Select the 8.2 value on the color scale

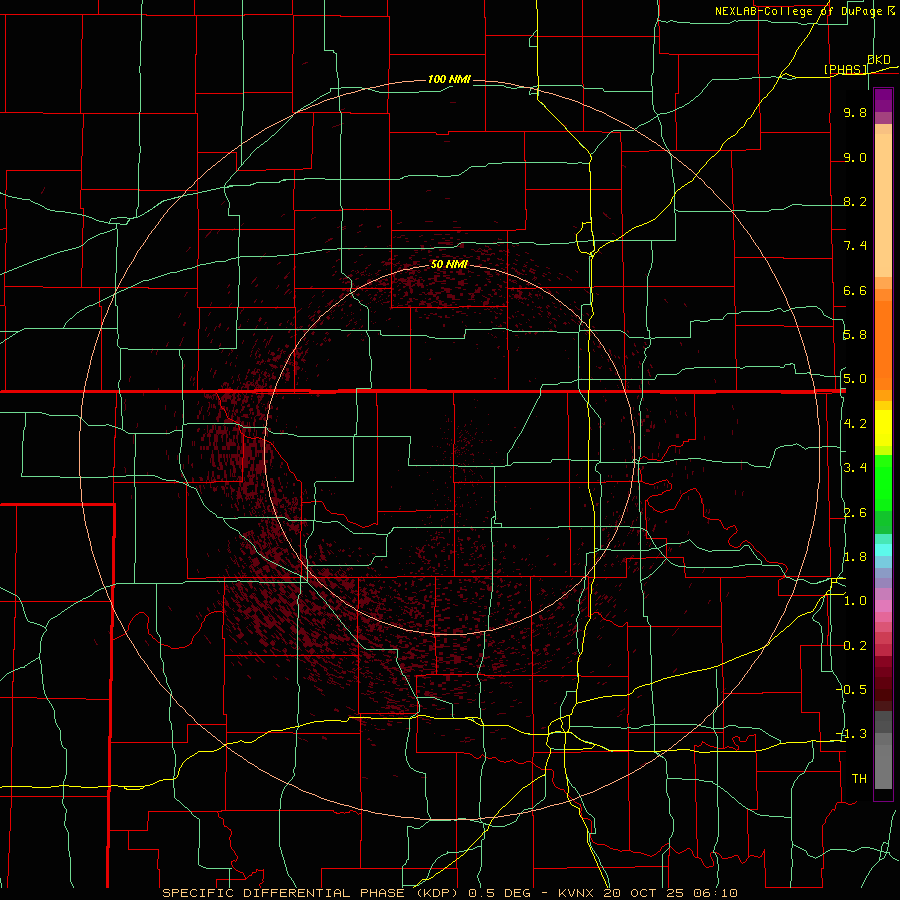pos(855,201)
